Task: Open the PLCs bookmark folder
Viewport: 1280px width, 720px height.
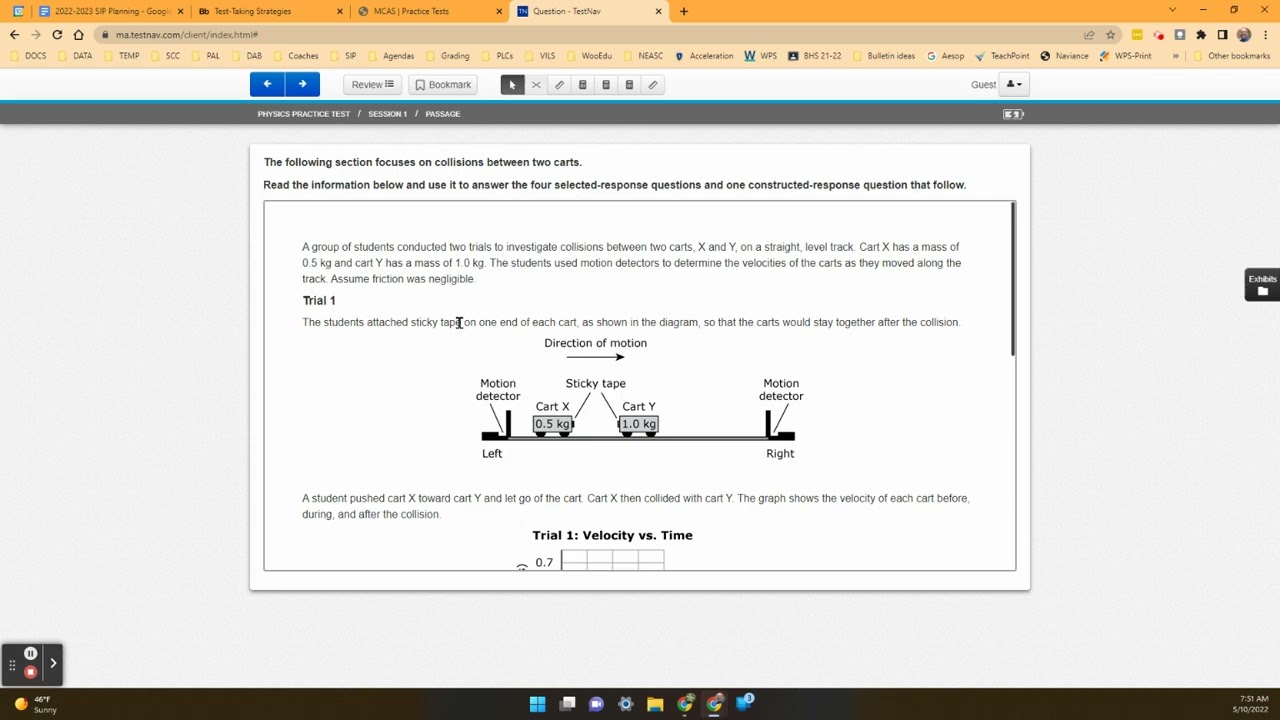Action: tap(497, 56)
